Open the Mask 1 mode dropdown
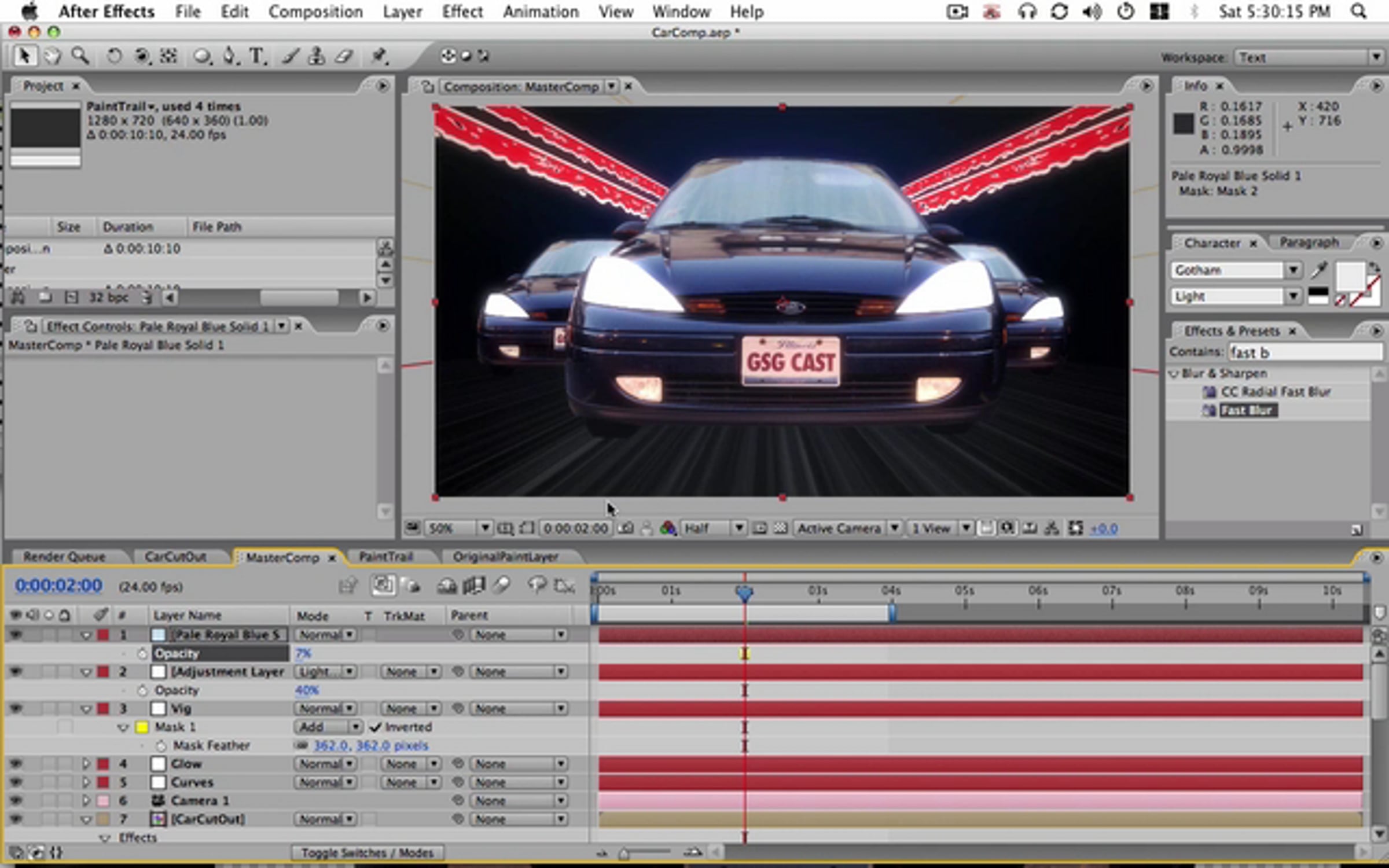The image size is (1389, 868). [328, 727]
